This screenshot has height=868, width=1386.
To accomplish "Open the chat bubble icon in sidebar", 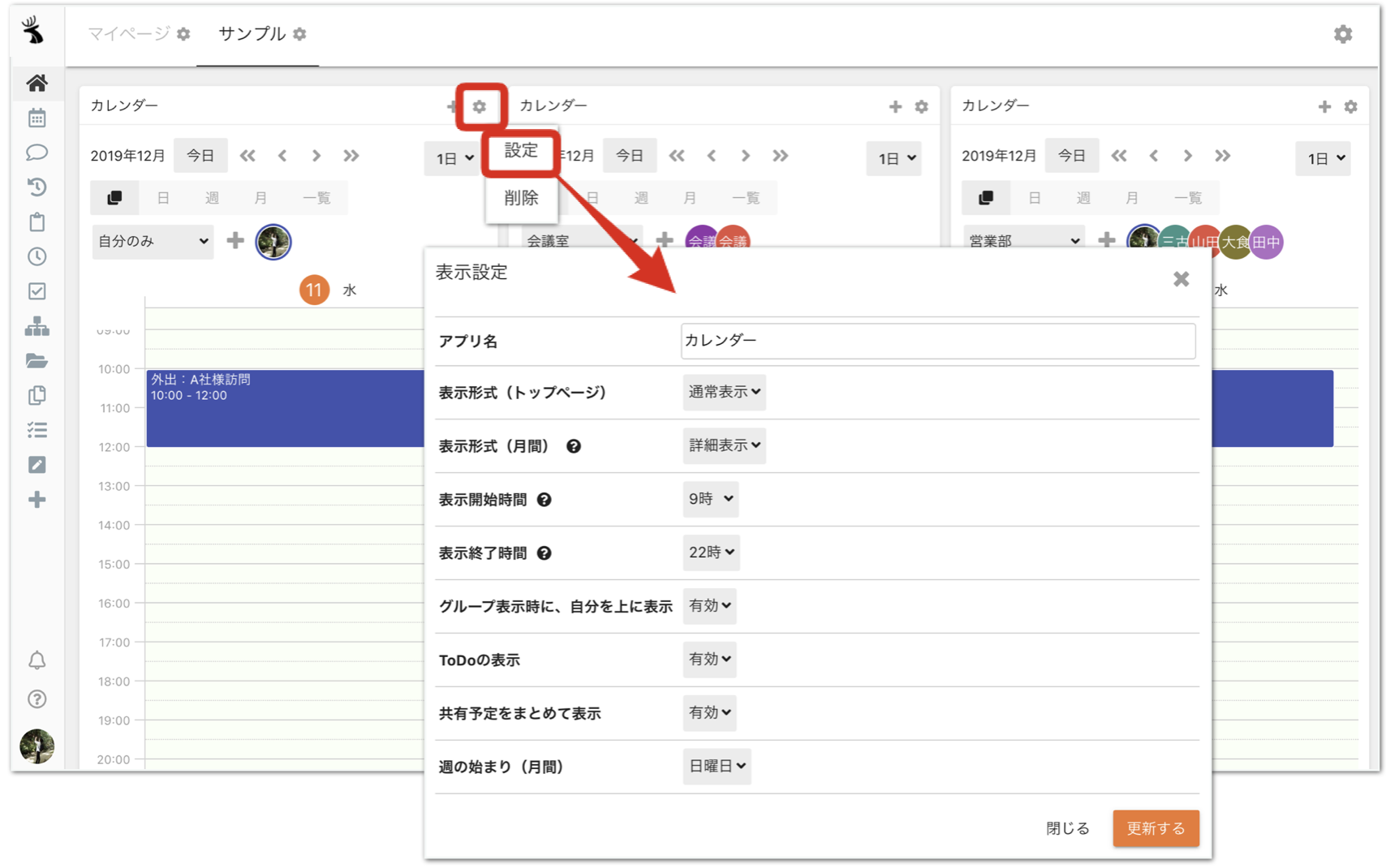I will click(37, 153).
